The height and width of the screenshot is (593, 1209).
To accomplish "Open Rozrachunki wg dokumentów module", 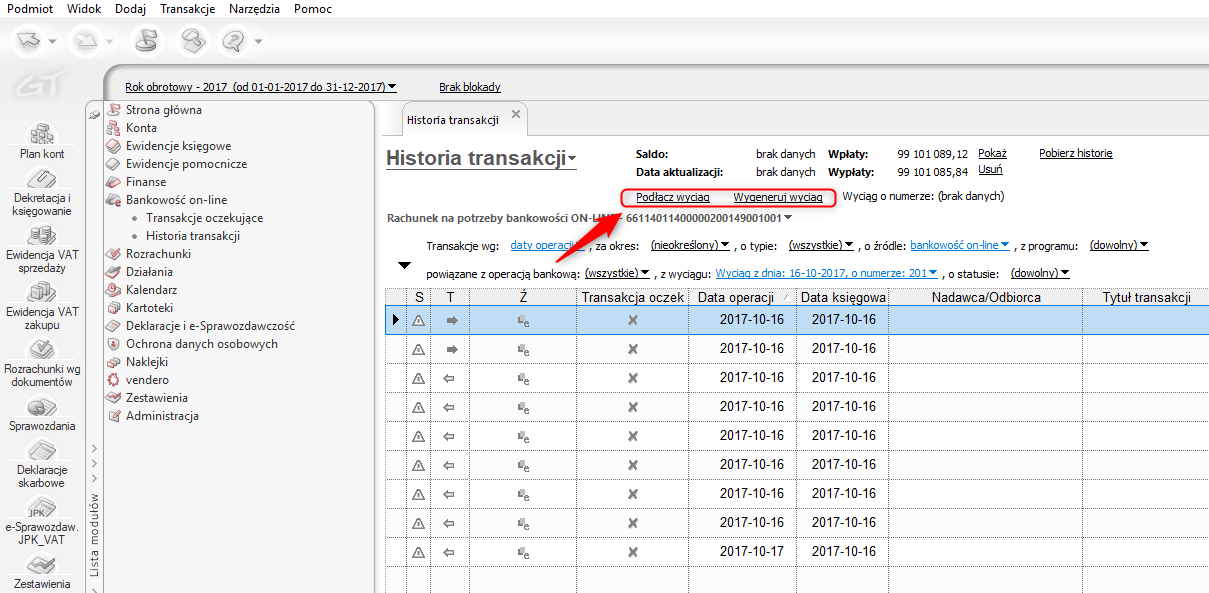I will (x=42, y=365).
